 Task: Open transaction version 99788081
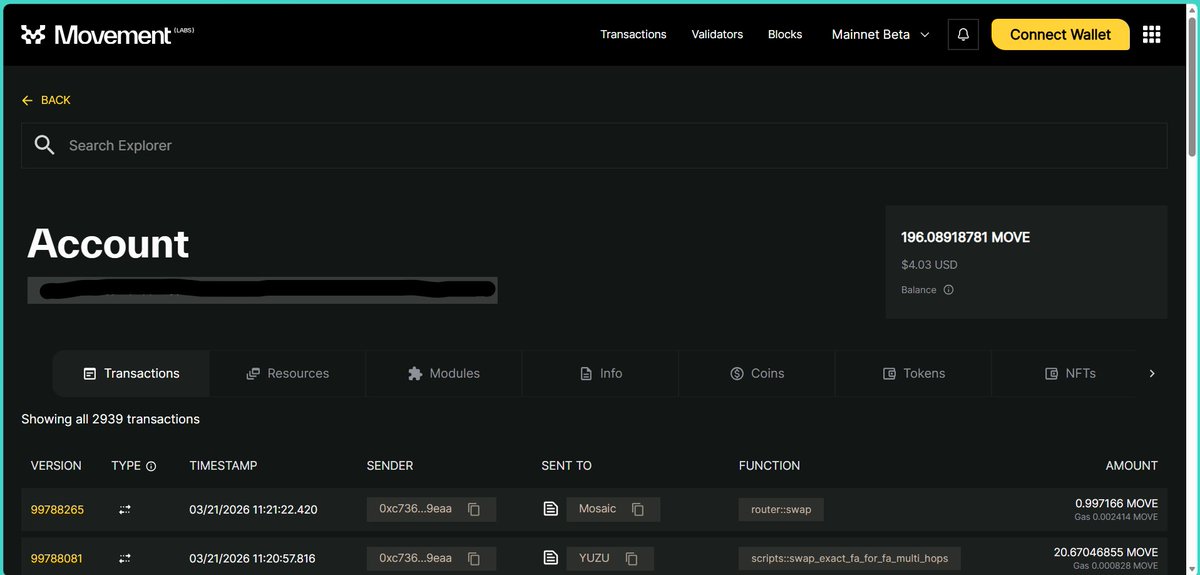pyautogui.click(x=57, y=558)
